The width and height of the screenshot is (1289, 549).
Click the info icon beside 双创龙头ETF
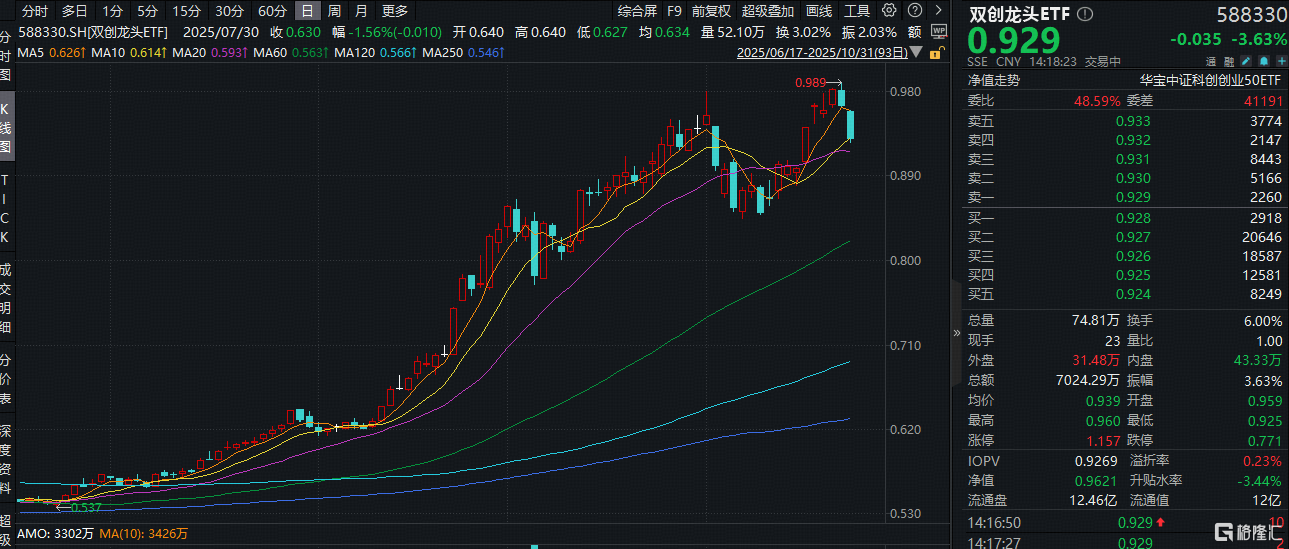1087,15
